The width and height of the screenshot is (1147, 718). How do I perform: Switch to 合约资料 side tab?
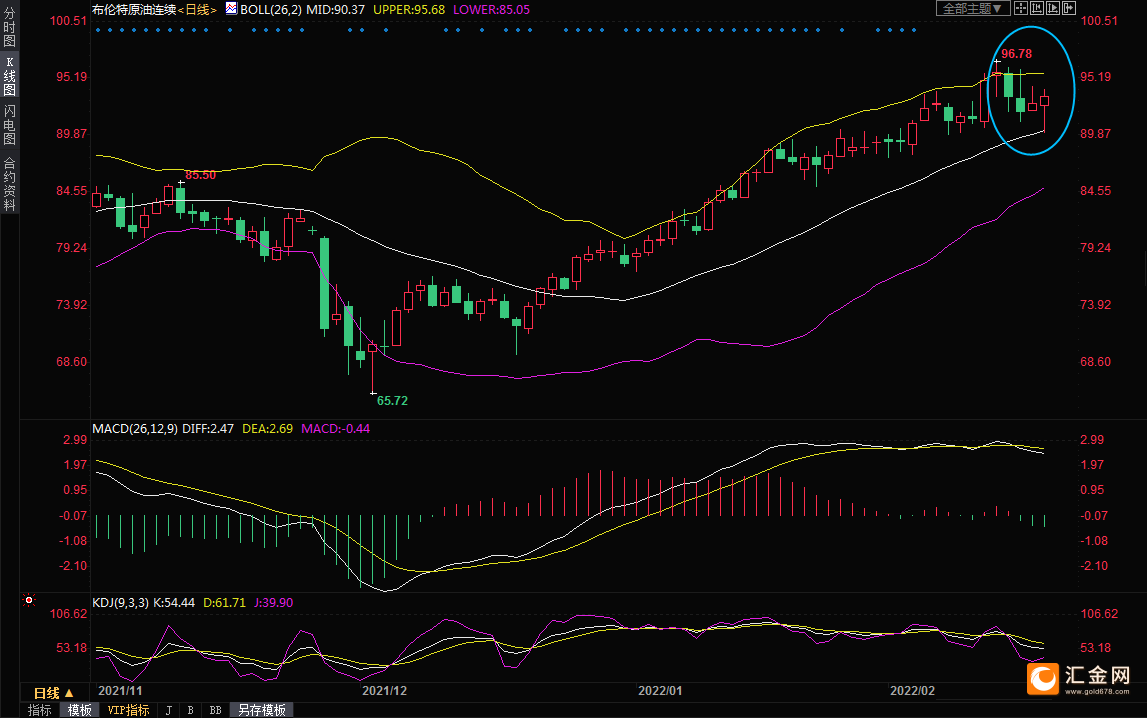click(x=10, y=184)
